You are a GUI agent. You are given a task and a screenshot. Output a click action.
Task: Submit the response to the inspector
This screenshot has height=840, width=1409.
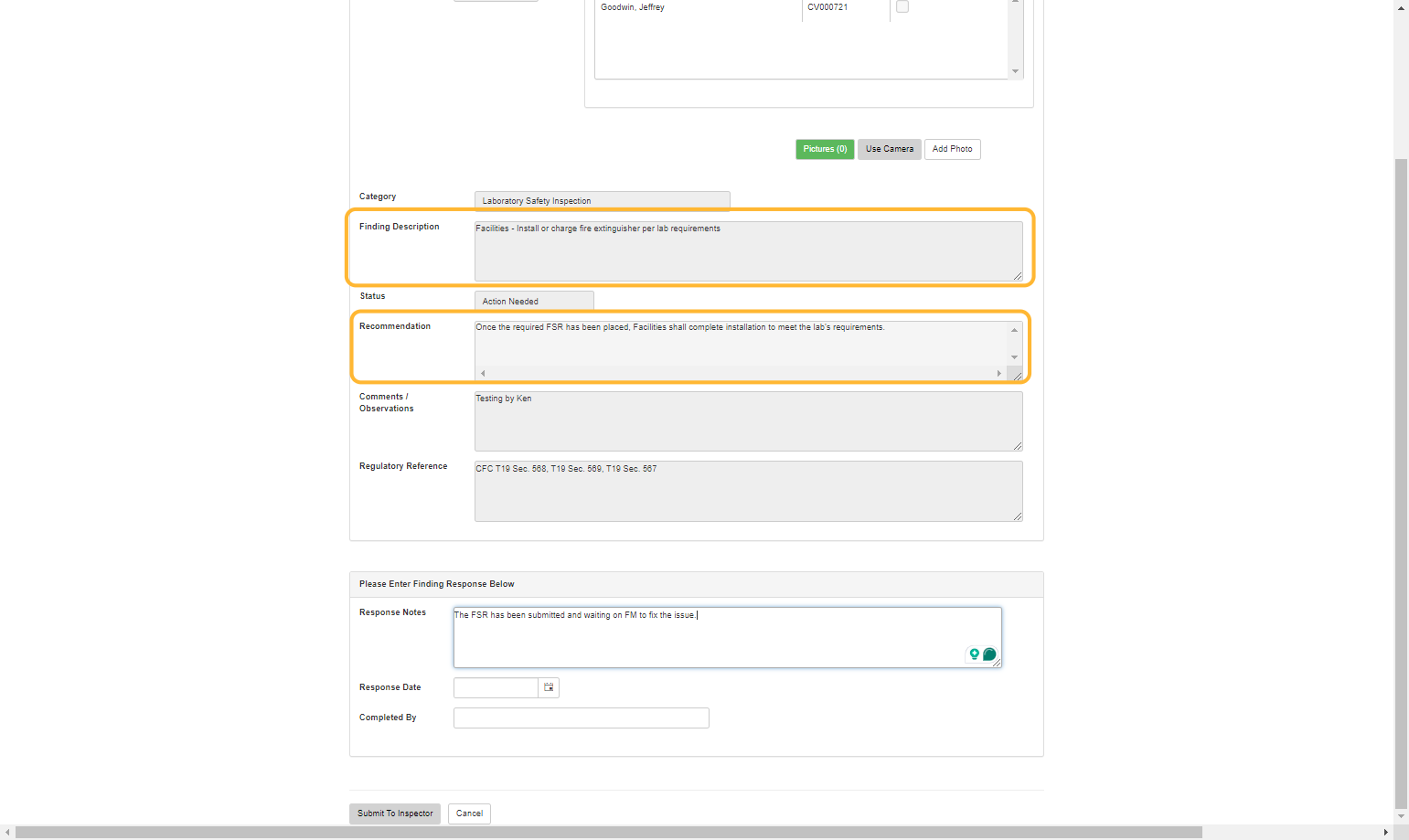coord(395,813)
